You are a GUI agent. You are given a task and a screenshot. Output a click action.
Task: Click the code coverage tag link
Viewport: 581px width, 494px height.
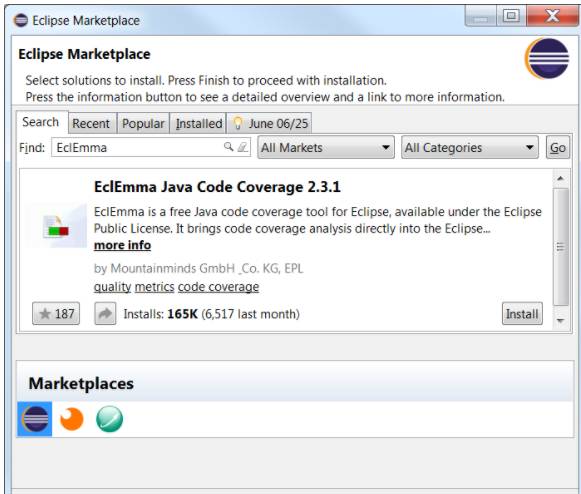click(218, 286)
